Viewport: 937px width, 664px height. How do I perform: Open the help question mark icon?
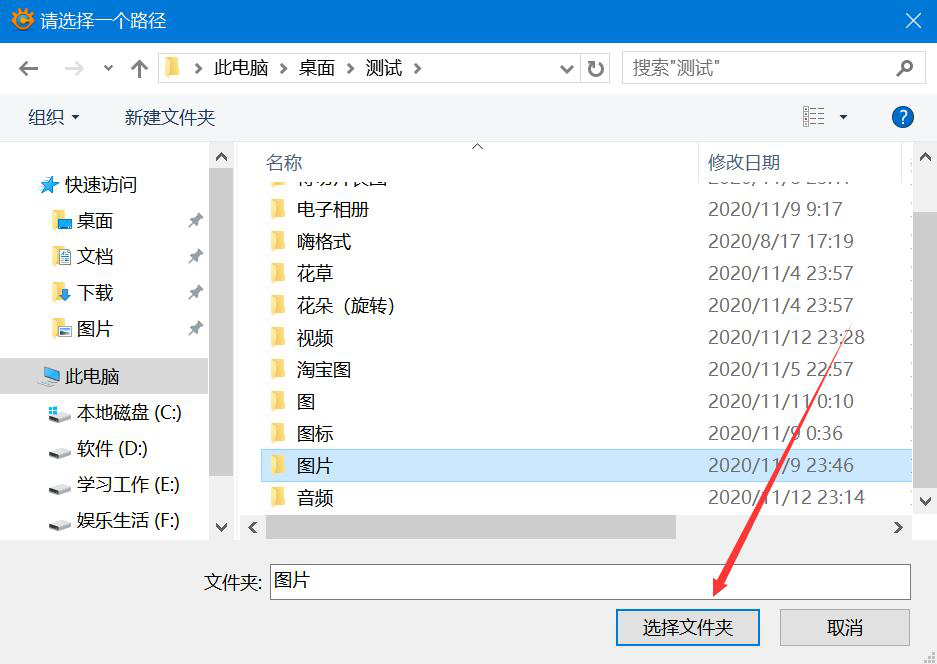tap(902, 117)
